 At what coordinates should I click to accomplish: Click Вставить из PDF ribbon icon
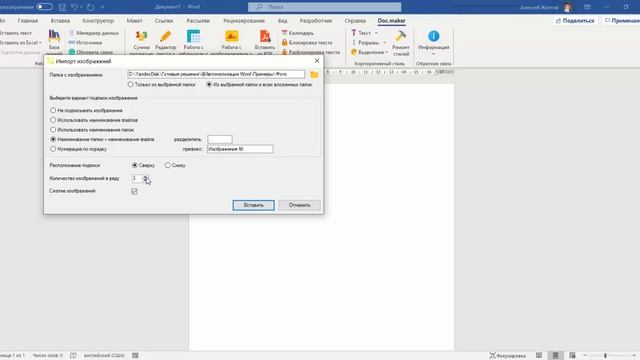[x=264, y=42]
